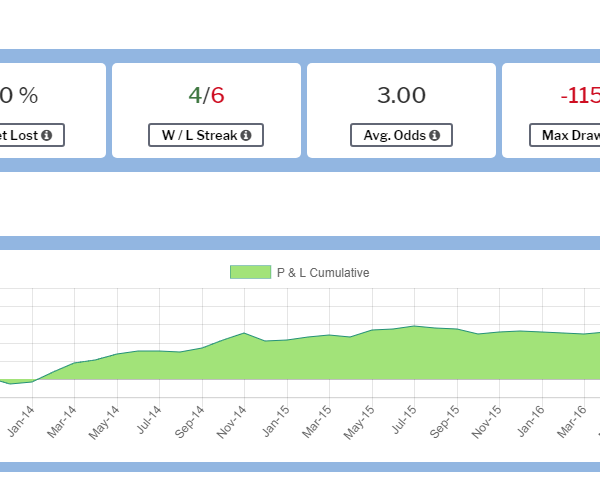Click the May-15 axis label
Image resolution: width=600 pixels, height=487 pixels.
(x=359, y=422)
